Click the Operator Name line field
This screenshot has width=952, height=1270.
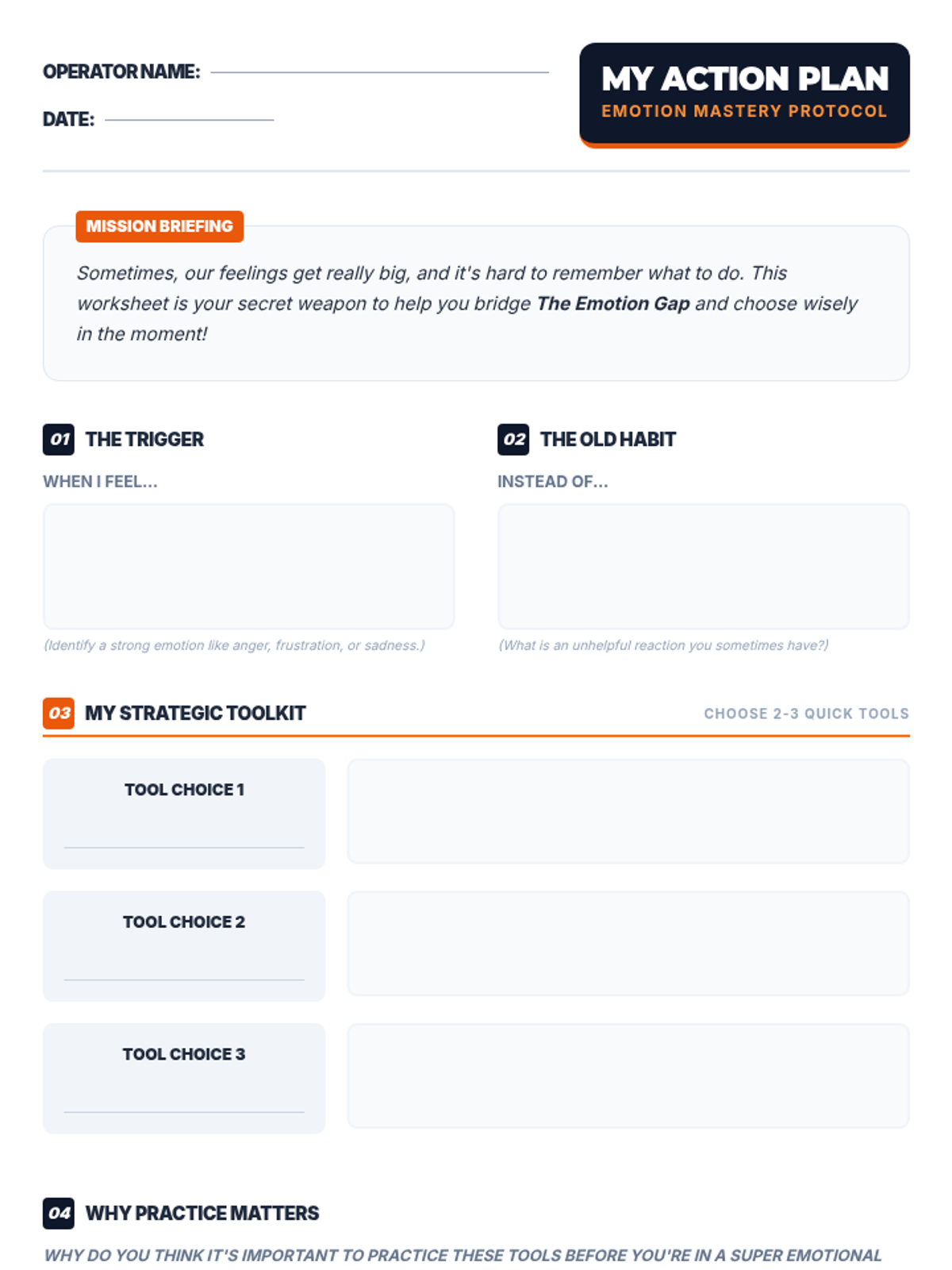click(x=380, y=72)
